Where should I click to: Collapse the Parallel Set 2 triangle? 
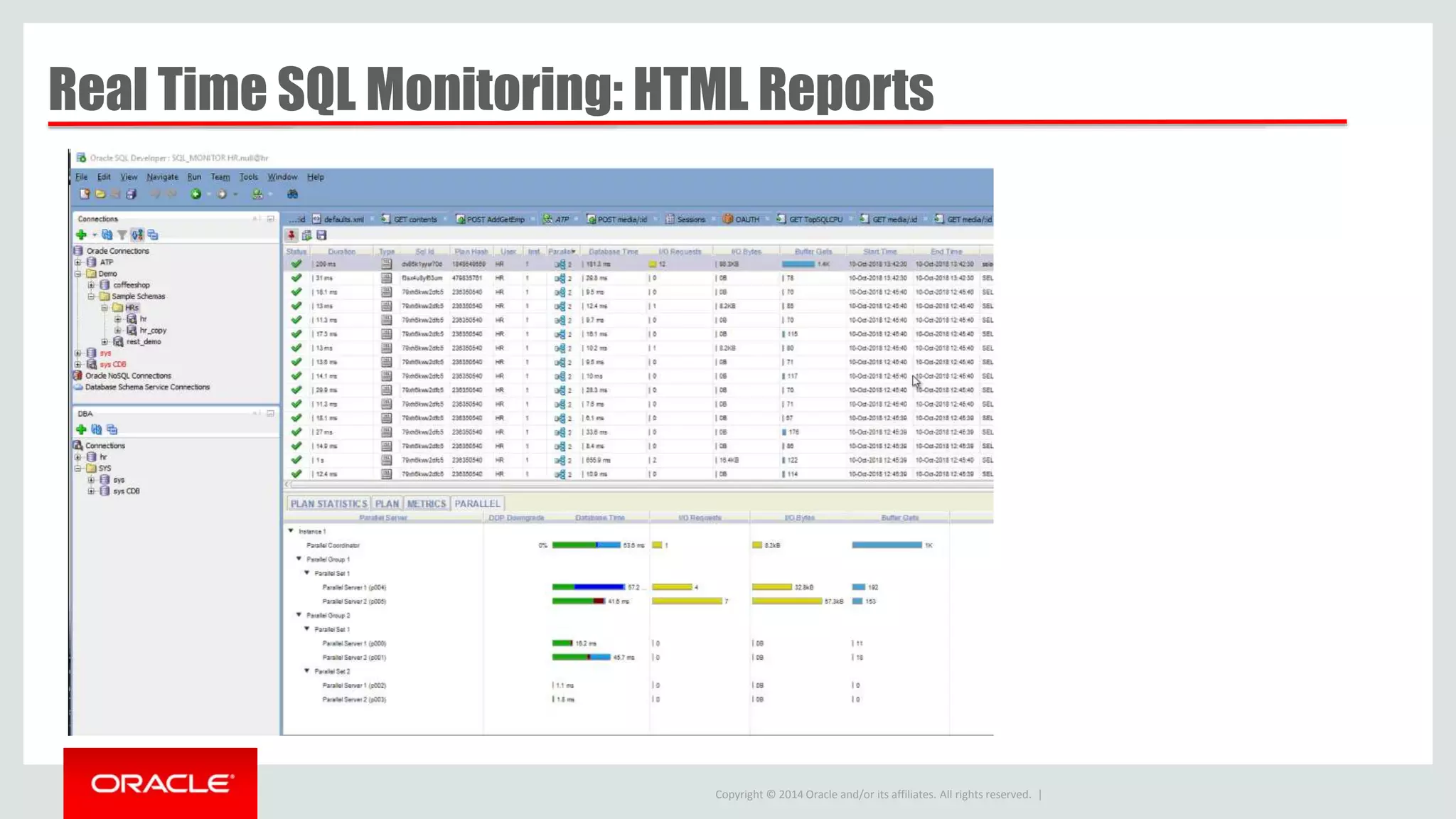coord(307,671)
